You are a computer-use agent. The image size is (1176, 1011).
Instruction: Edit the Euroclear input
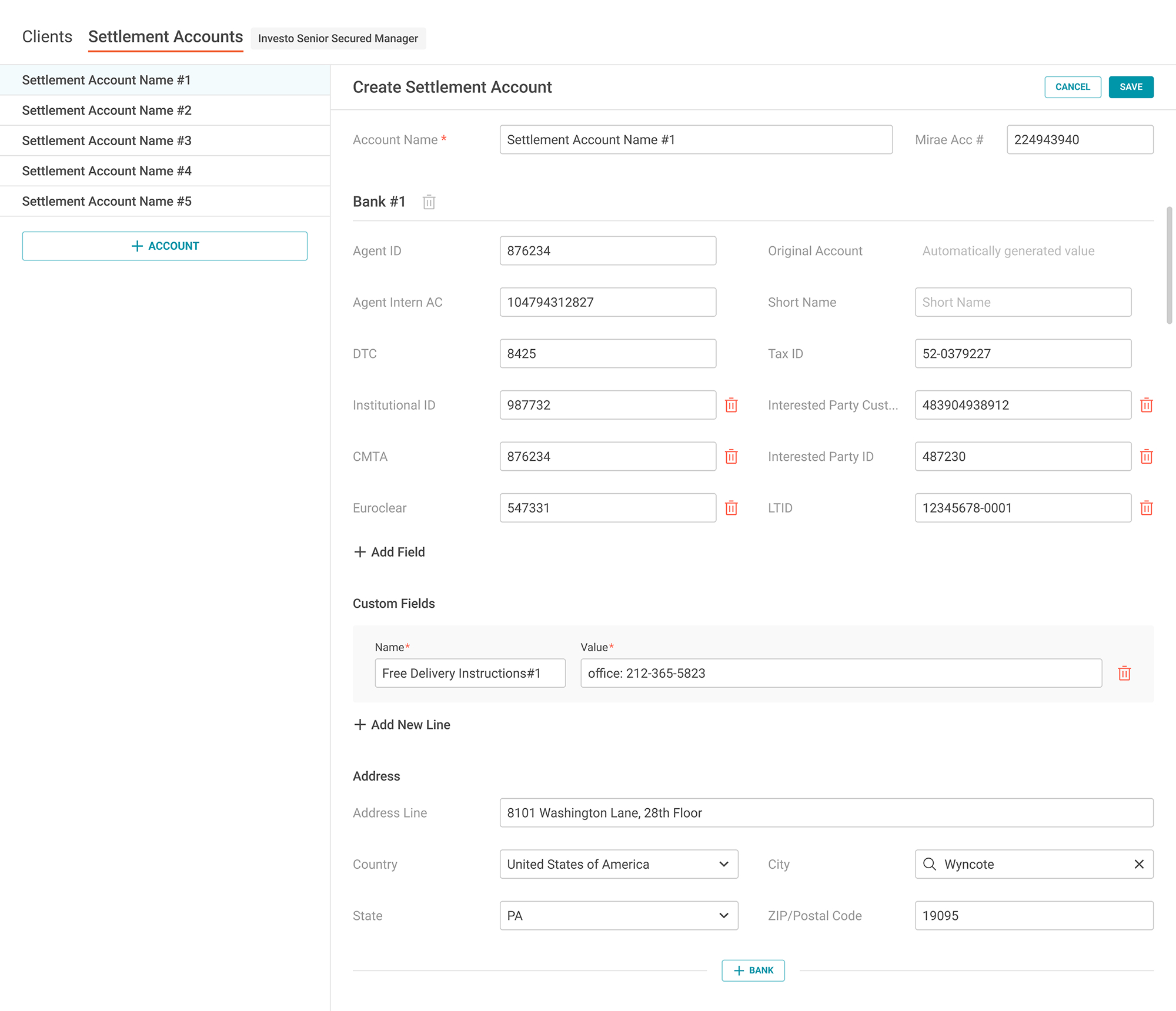608,508
